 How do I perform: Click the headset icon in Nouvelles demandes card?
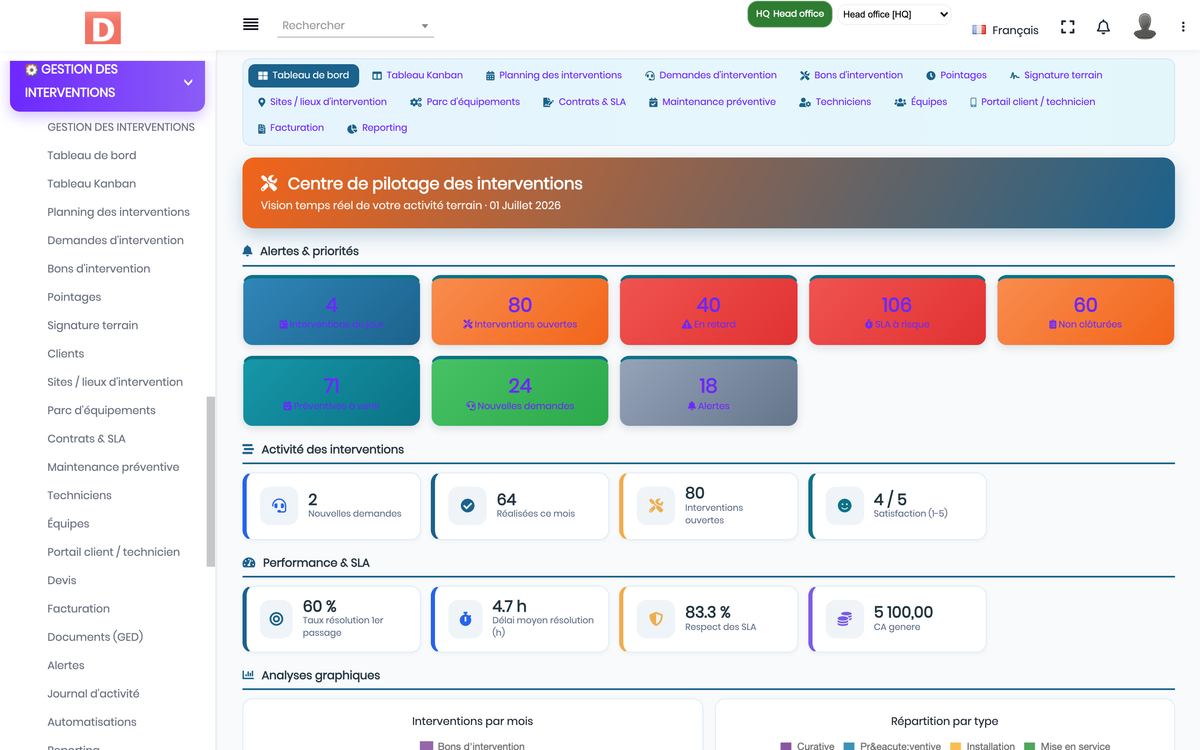pos(279,506)
